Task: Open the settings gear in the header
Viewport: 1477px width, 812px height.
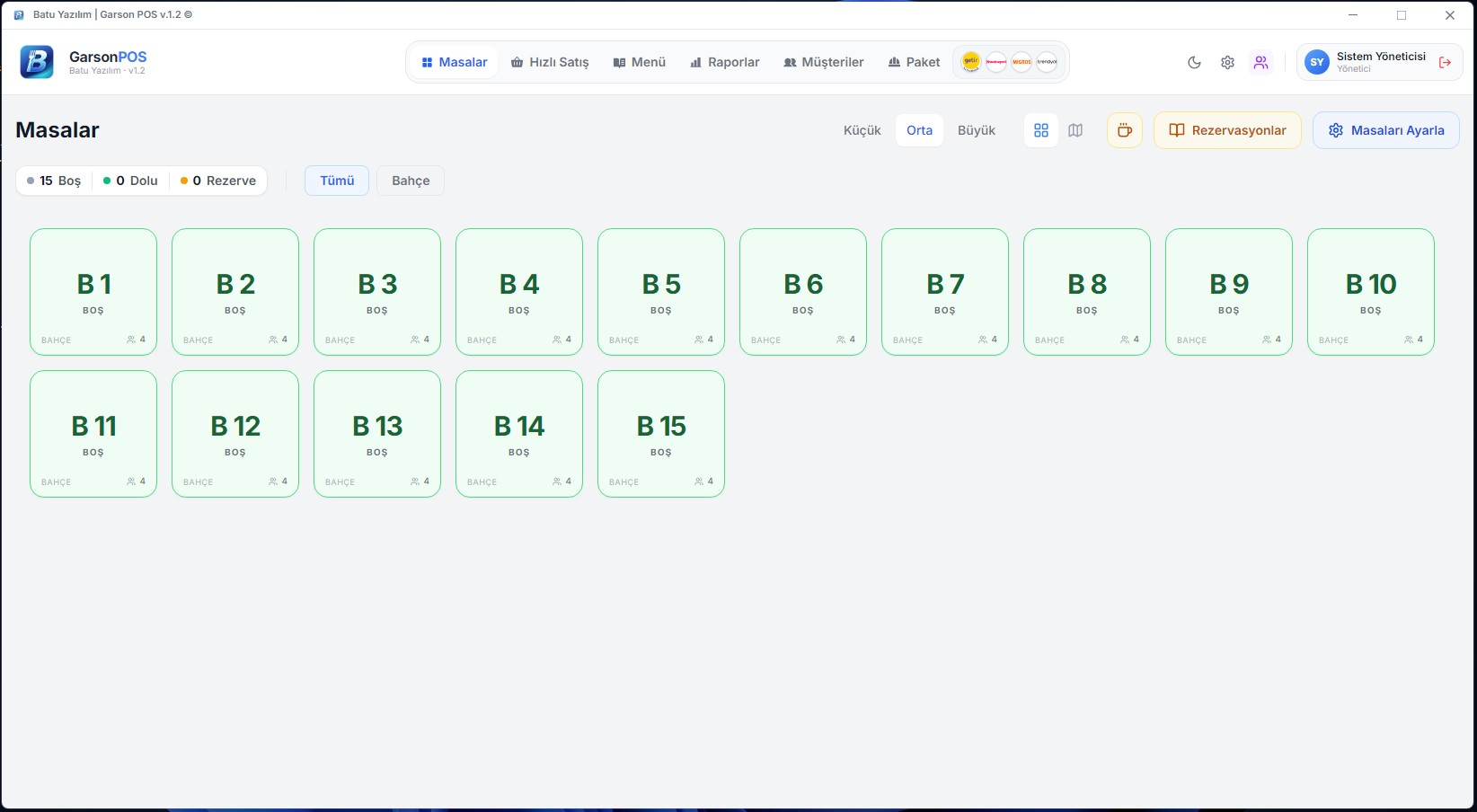Action: (1227, 63)
